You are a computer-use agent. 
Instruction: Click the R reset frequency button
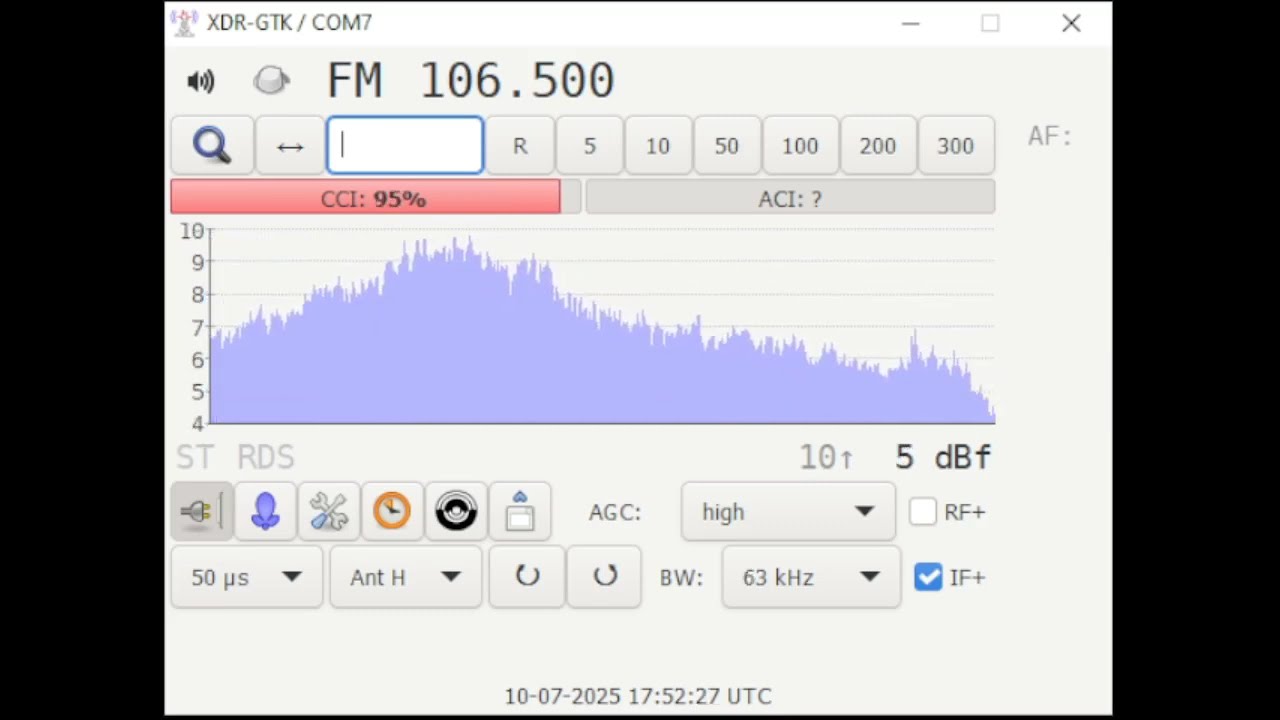[x=520, y=146]
